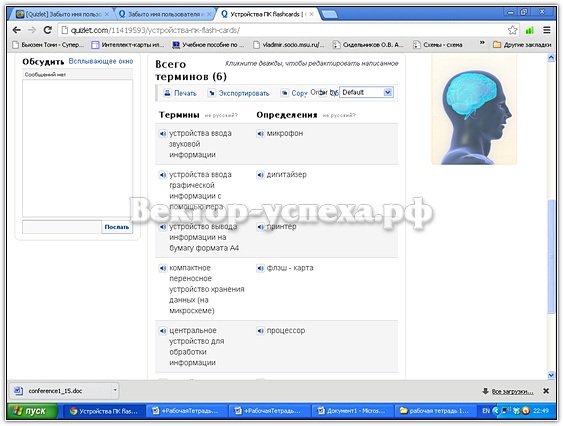Image resolution: width=563 pixels, height=426 pixels.
Task: Reload the page using the refresh icon
Action: 47,30
